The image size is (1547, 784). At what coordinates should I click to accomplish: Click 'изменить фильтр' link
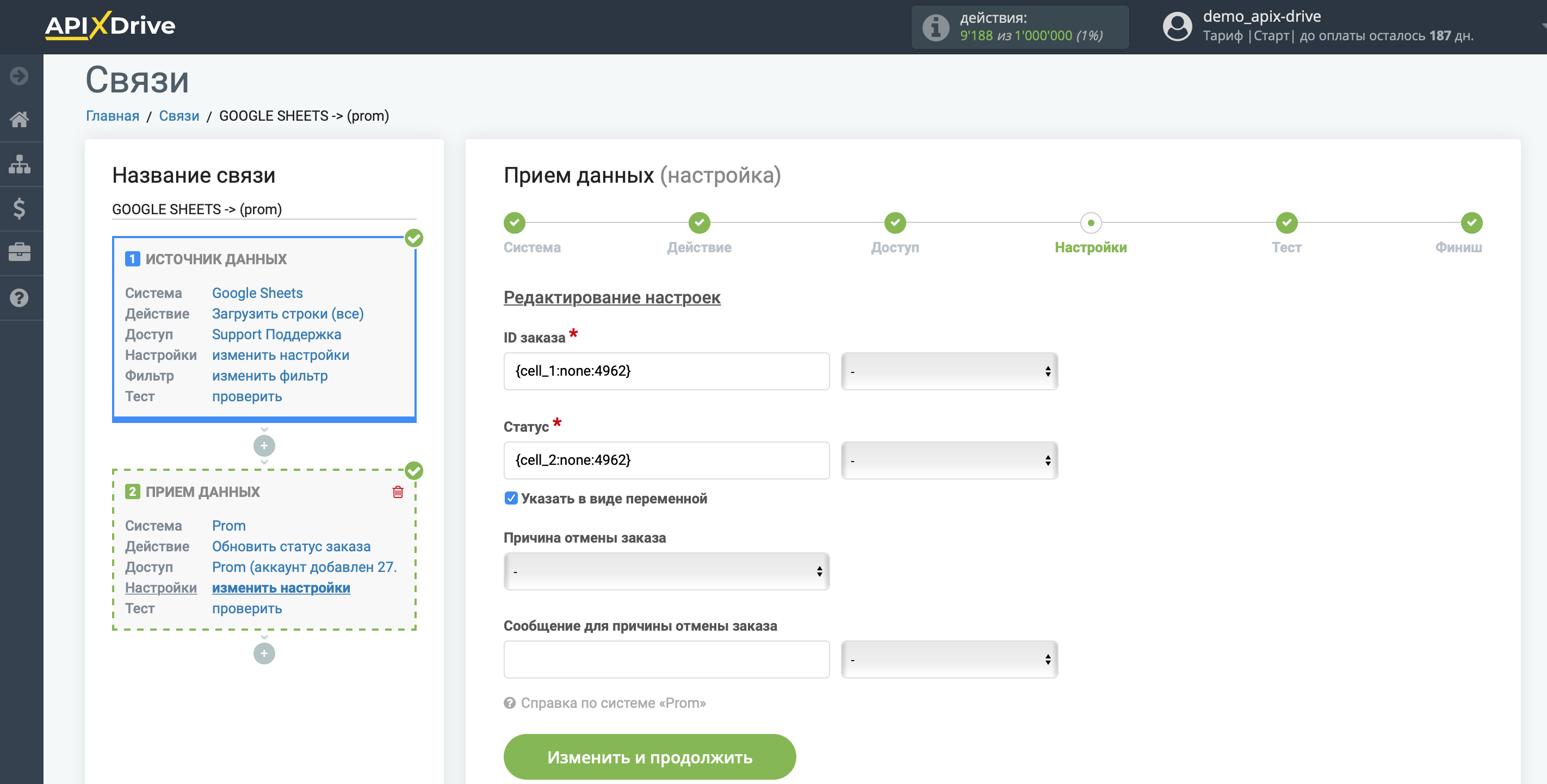(x=270, y=376)
